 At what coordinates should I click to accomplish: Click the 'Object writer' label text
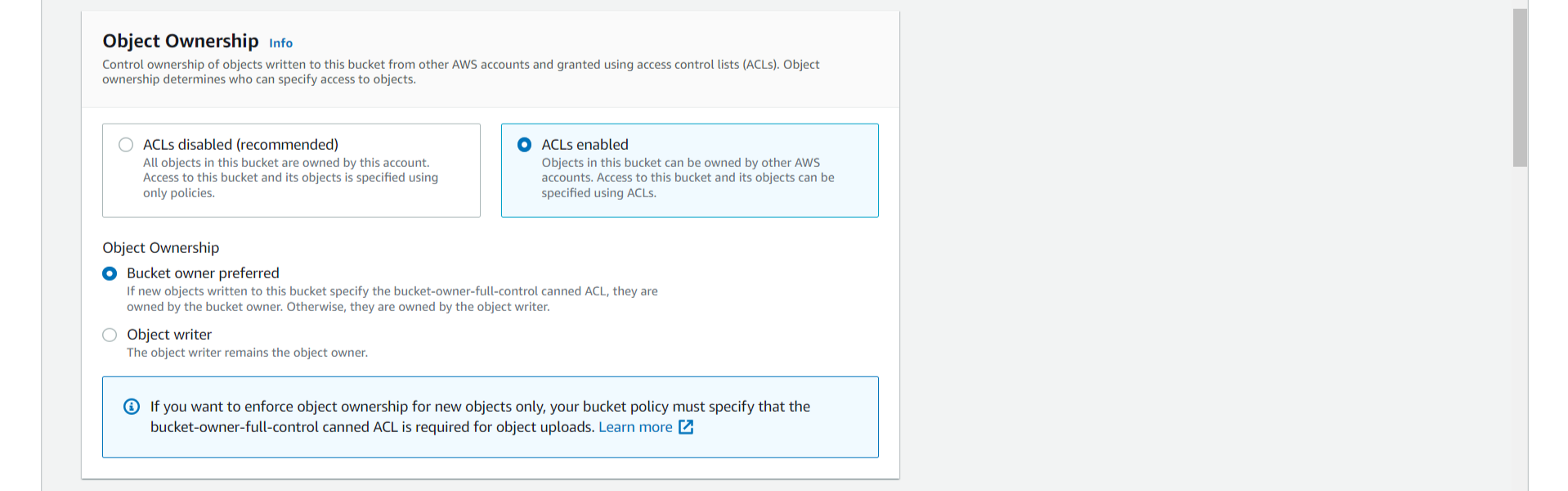[x=169, y=335]
